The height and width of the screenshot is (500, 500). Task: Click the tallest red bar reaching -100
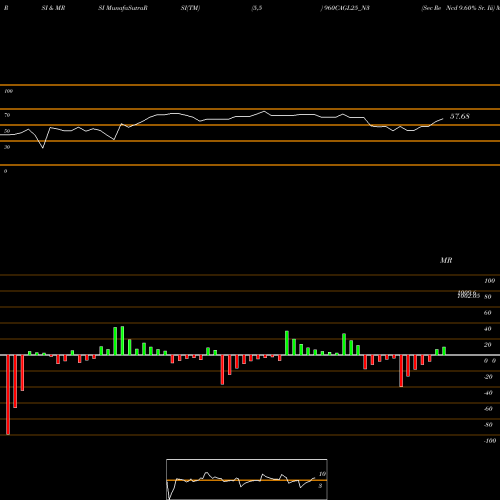8,395
